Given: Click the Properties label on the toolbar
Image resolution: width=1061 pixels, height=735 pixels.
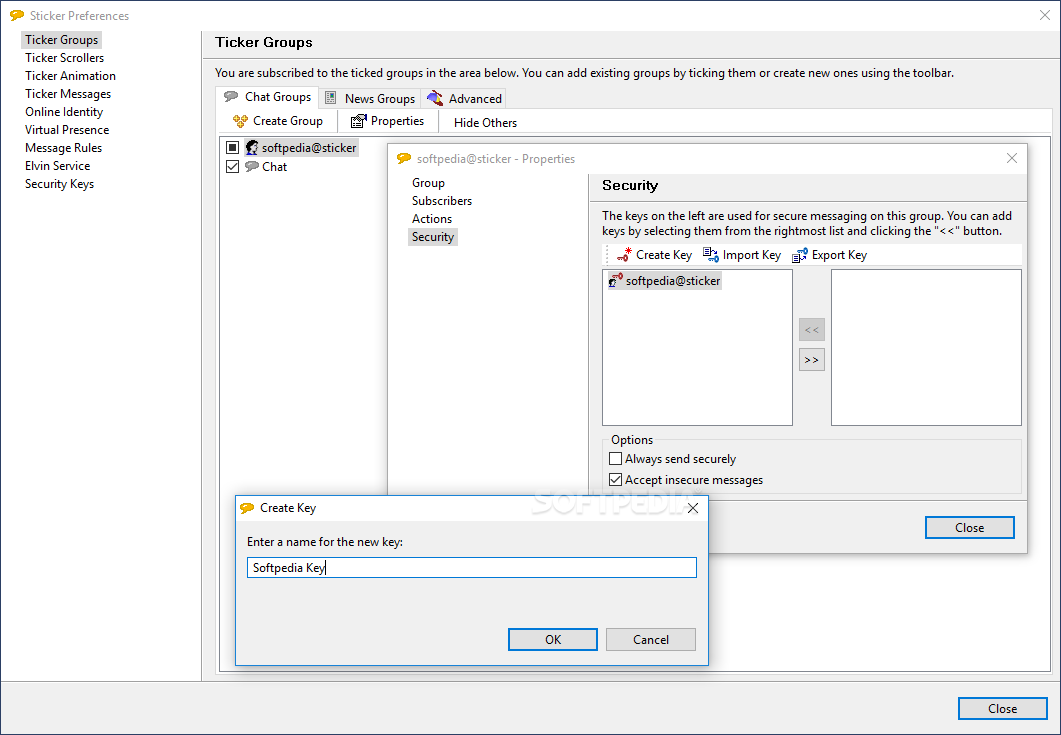Looking at the screenshot, I should (397, 121).
